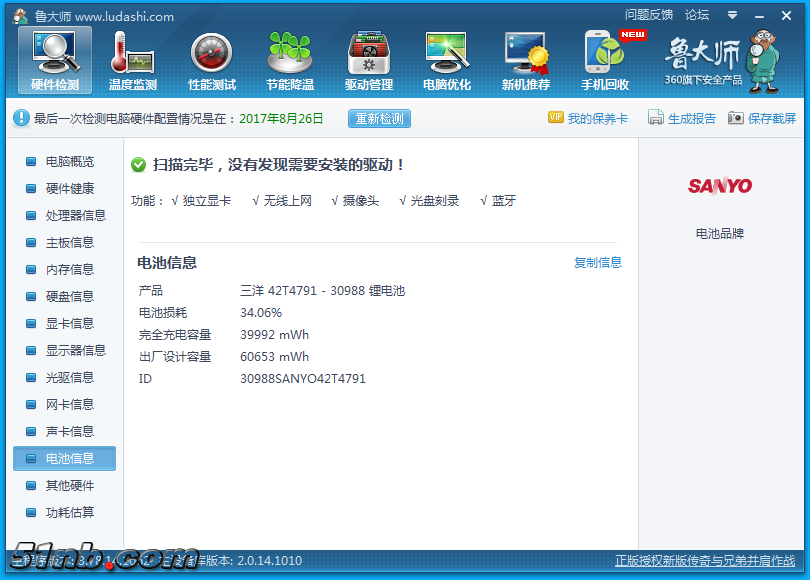Click the battery ID 30988SANYO42T4791

pos(303,379)
